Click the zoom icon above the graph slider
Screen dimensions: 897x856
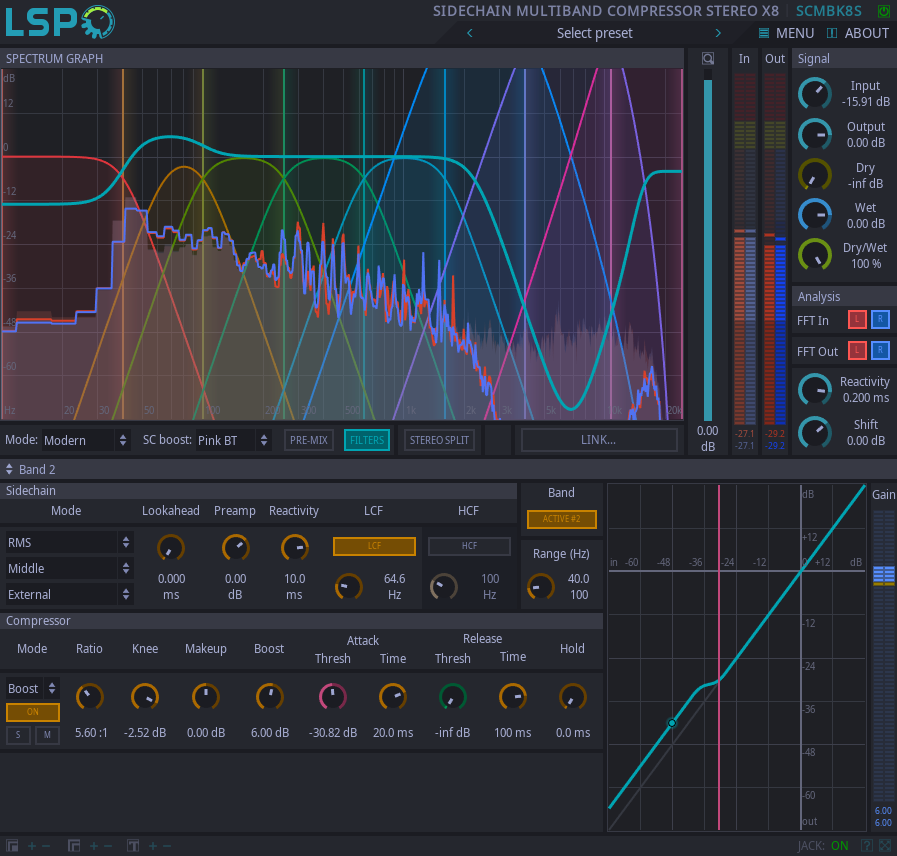click(x=708, y=59)
